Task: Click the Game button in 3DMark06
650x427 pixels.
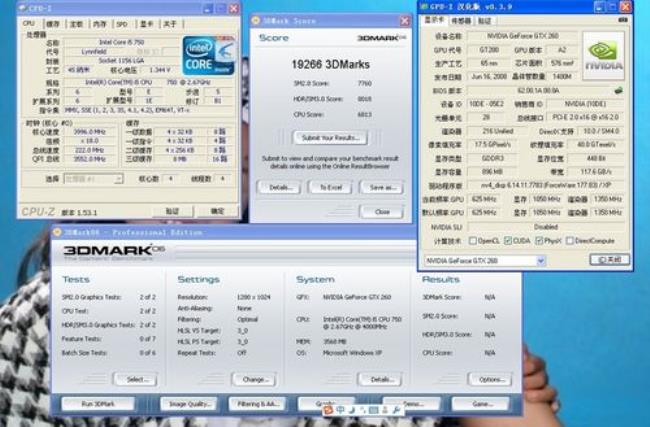Action: (x=481, y=403)
